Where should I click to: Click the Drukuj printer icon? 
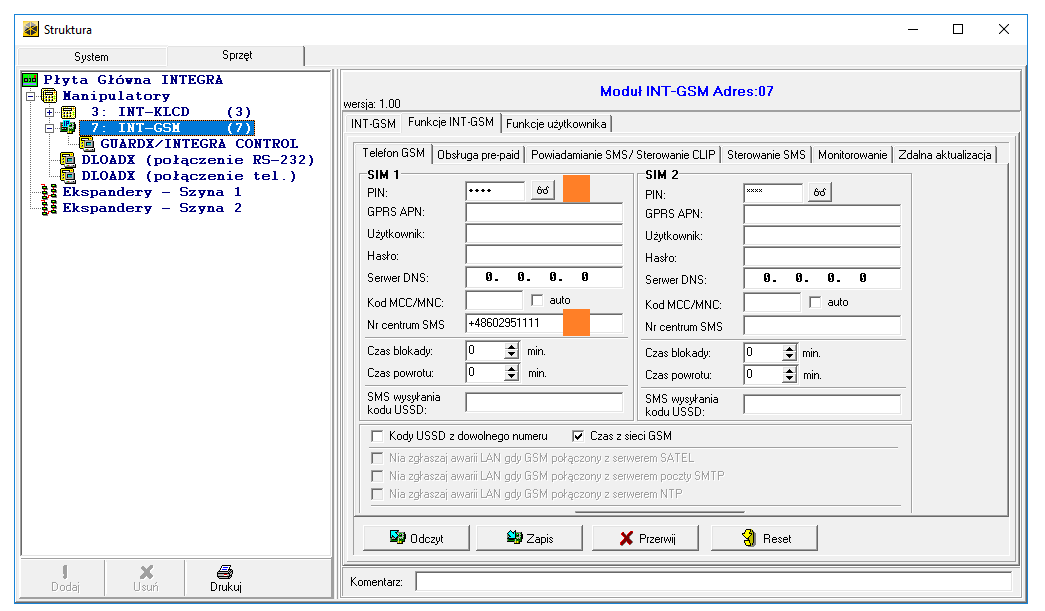tap(226, 572)
